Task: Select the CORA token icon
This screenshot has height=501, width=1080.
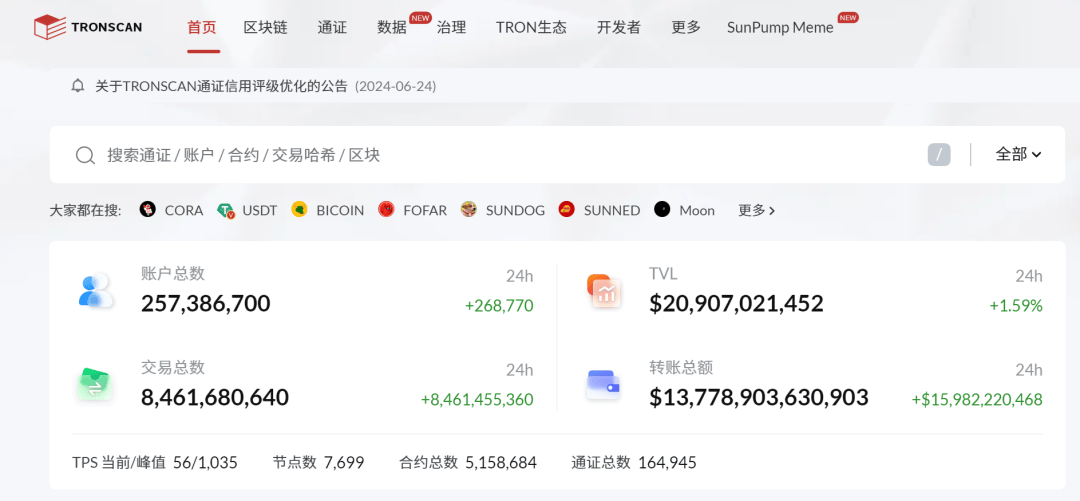Action: tap(147, 209)
